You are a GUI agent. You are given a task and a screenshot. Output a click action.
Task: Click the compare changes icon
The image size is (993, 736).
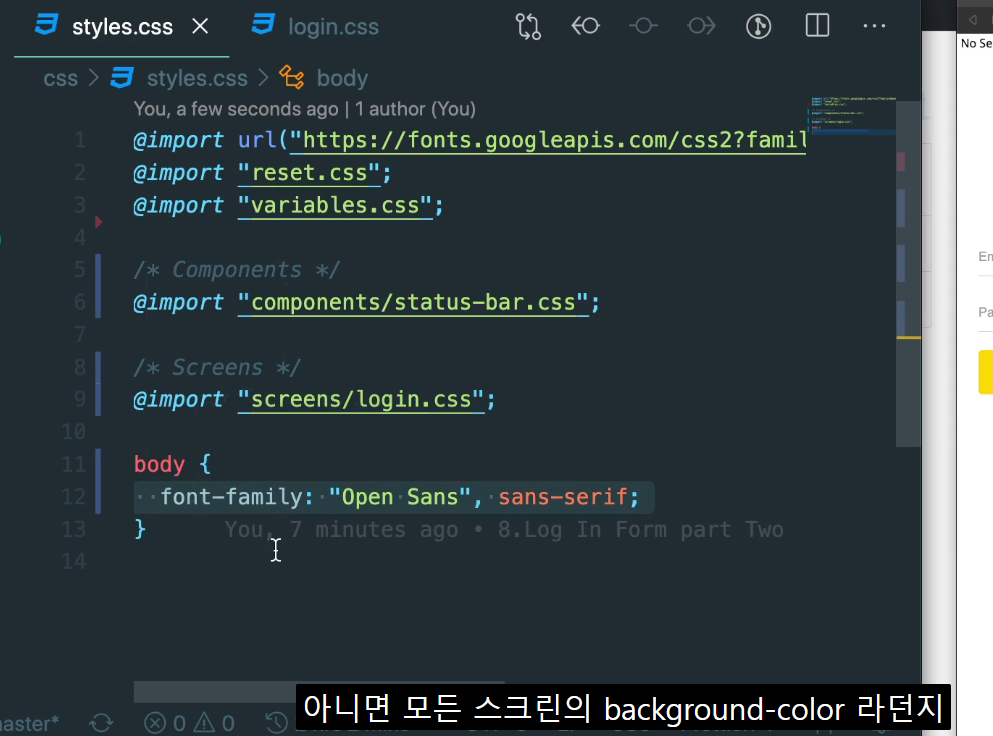point(528,27)
